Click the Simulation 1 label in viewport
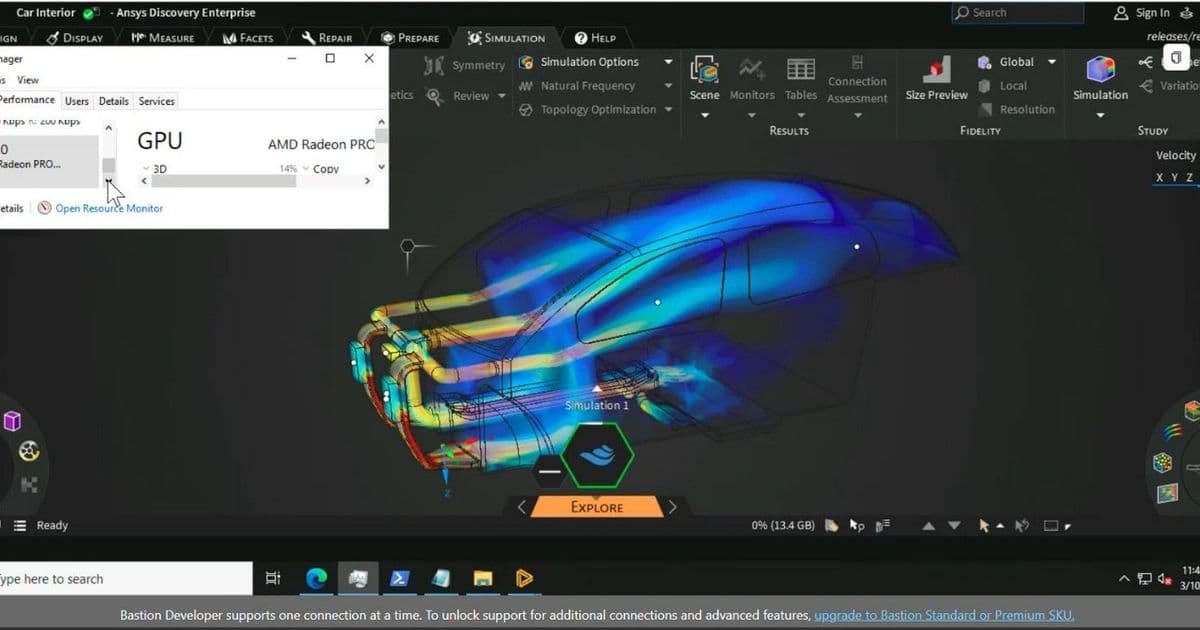 (x=597, y=405)
